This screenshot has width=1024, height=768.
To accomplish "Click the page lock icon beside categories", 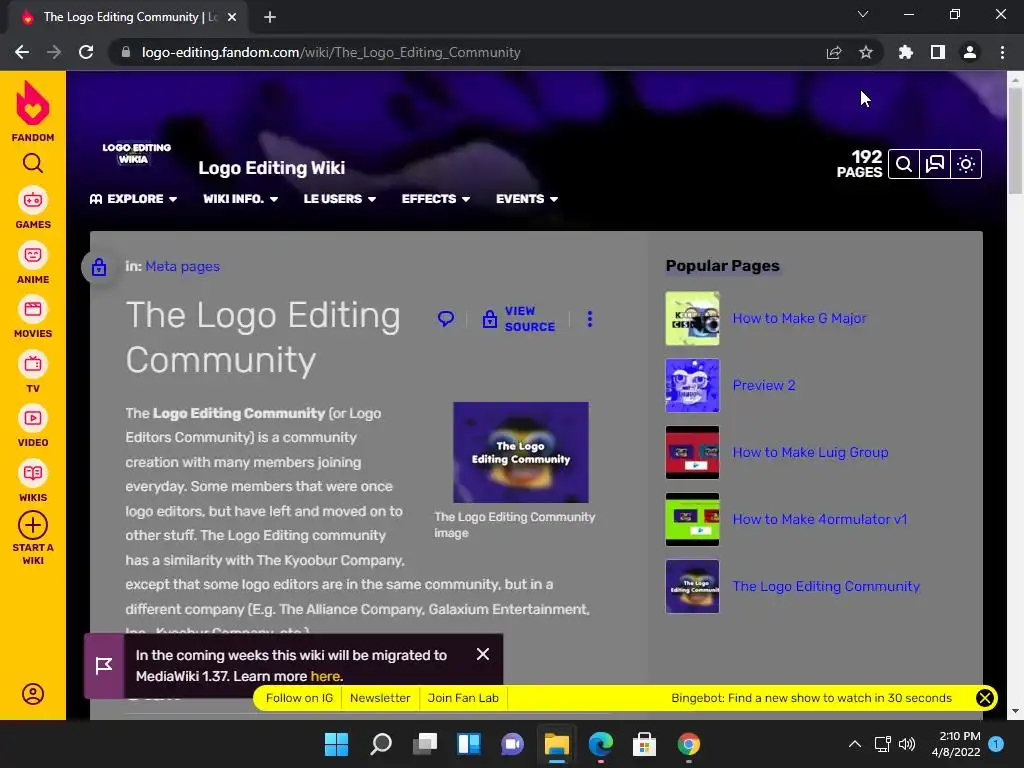I will 99,266.
